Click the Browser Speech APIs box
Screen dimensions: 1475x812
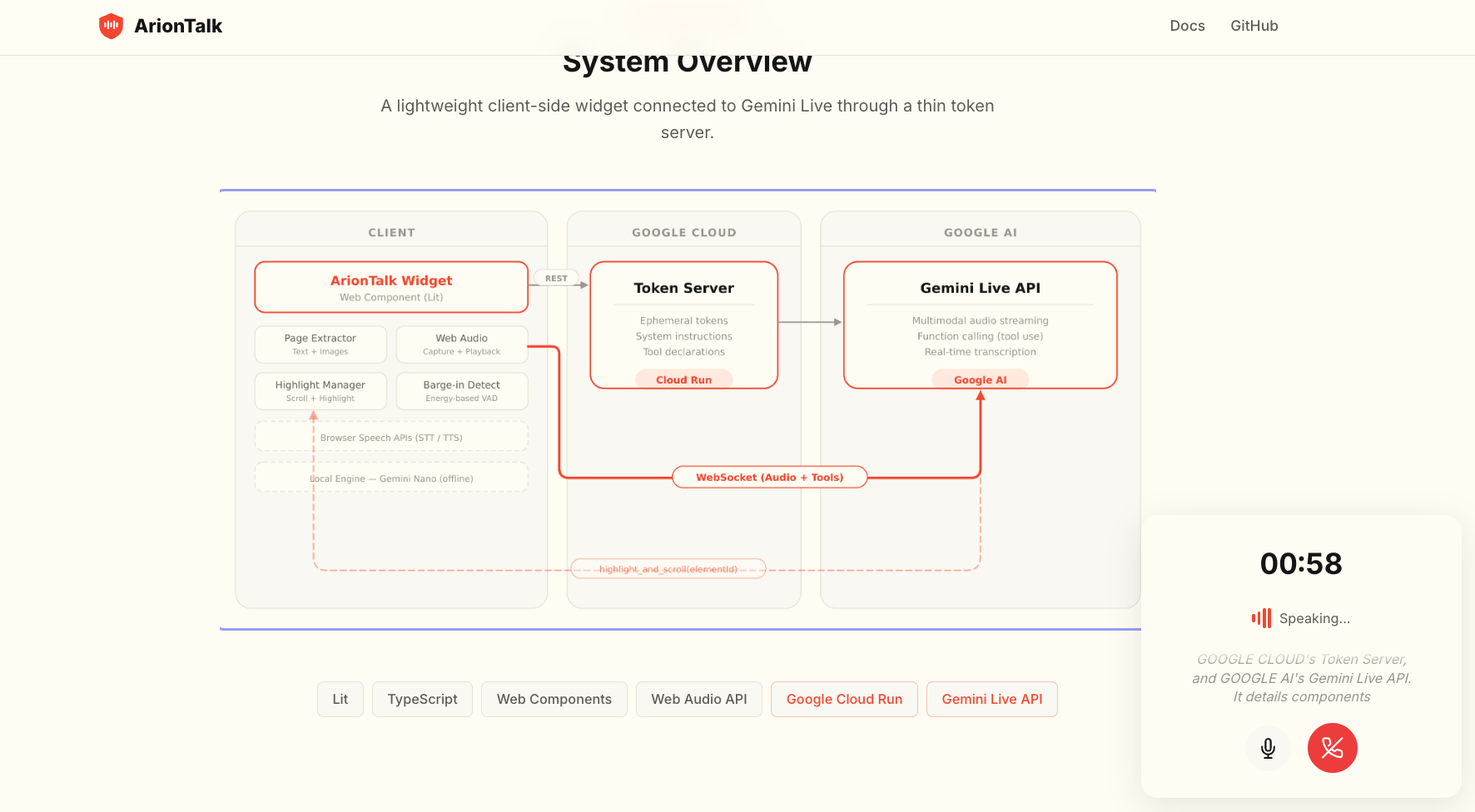391,437
